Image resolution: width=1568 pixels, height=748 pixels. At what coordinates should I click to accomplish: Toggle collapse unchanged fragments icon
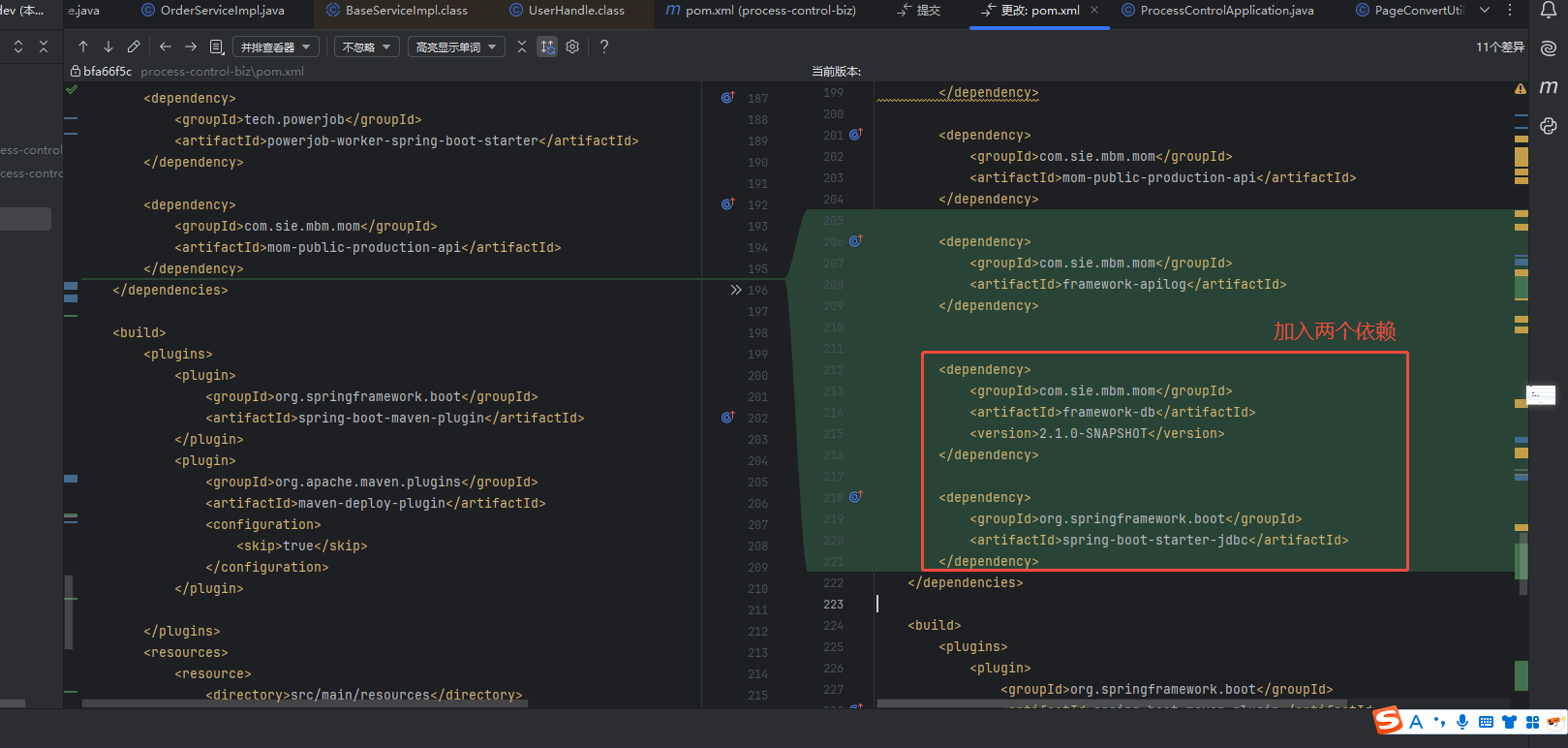[x=522, y=47]
